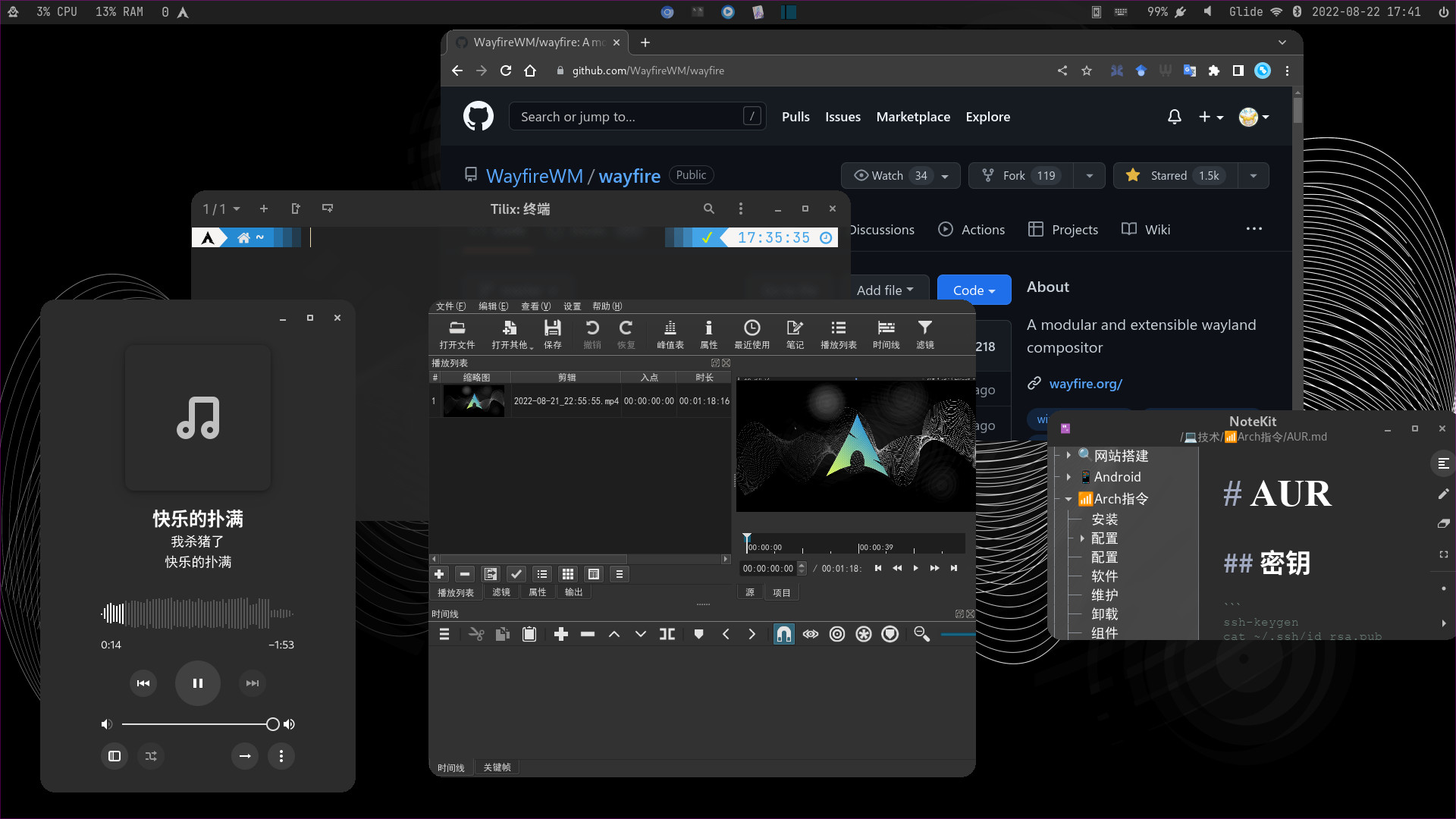Screen dimensions: 1456x819
Task: Click Tilix add terminal plus icon
Action: click(264, 209)
